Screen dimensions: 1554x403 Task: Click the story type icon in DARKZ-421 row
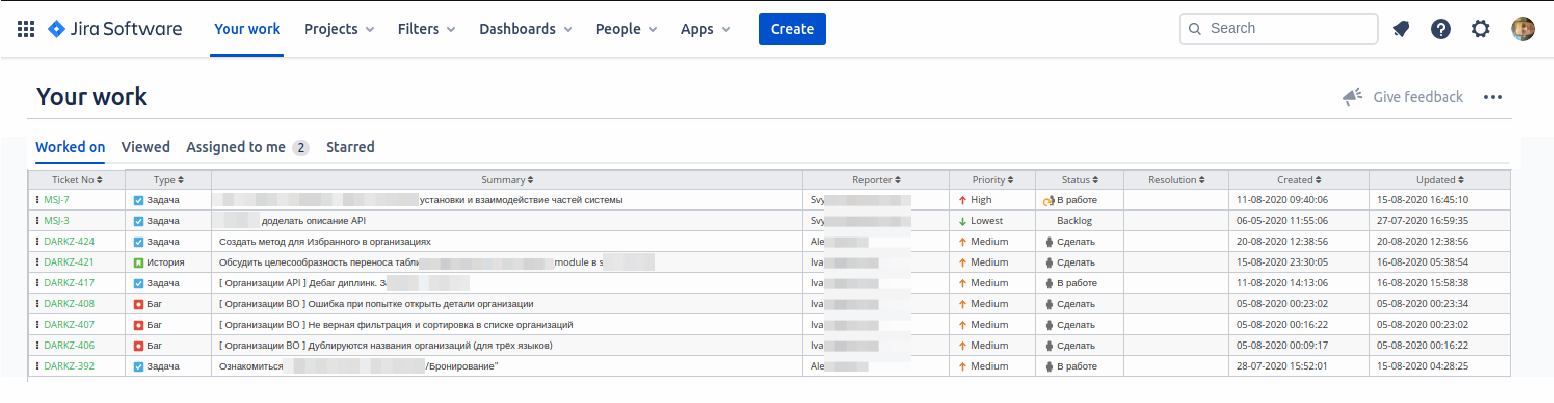[x=138, y=262]
